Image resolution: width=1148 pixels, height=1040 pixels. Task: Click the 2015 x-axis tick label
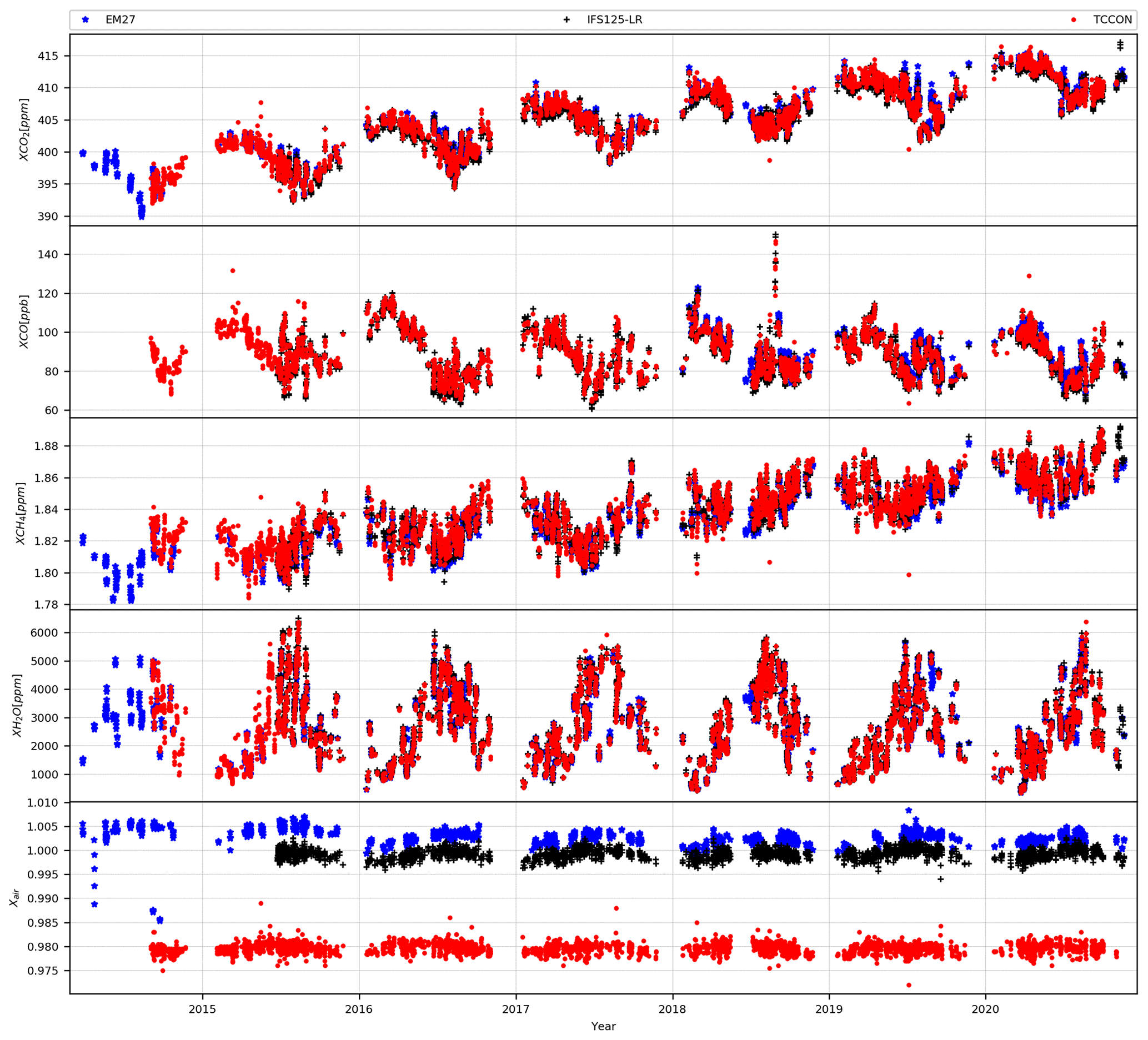pyautogui.click(x=202, y=1009)
